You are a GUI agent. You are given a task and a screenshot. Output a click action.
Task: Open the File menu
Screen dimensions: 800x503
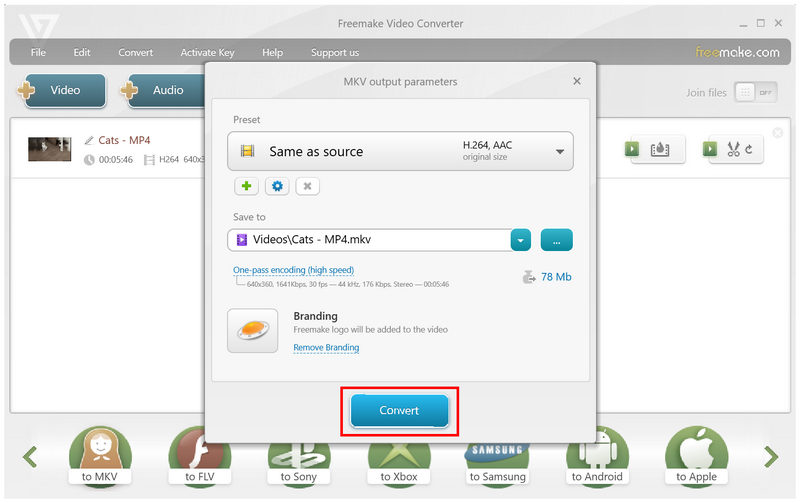[38, 52]
